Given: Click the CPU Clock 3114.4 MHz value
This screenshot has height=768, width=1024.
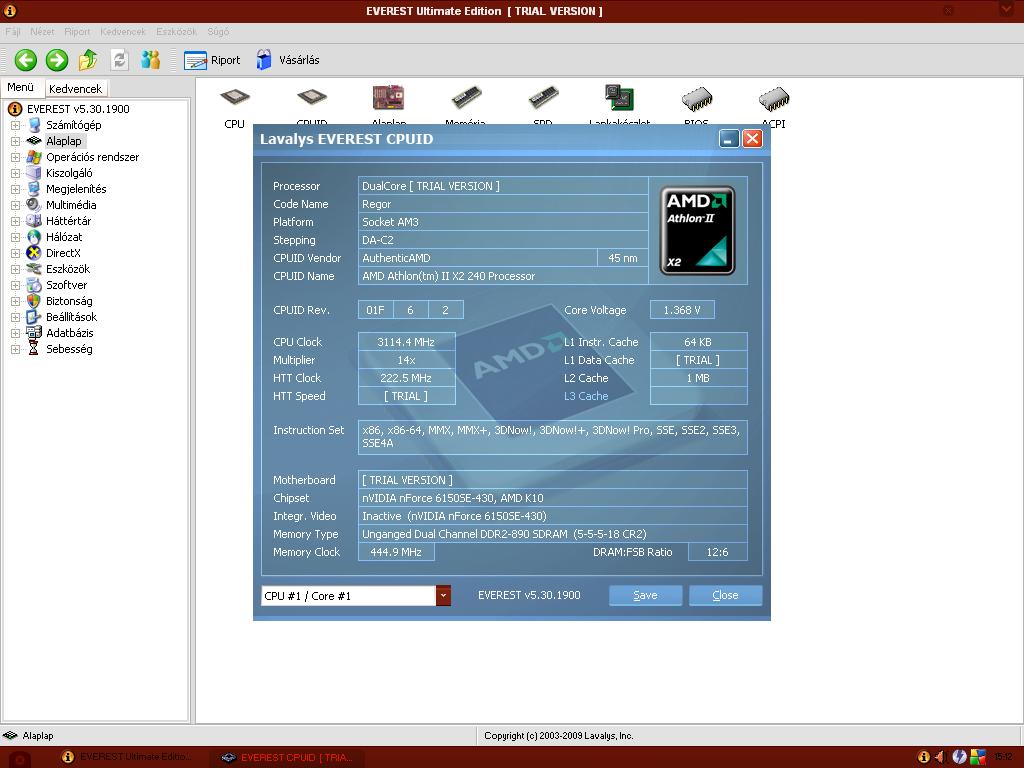Looking at the screenshot, I should pyautogui.click(x=406, y=342).
